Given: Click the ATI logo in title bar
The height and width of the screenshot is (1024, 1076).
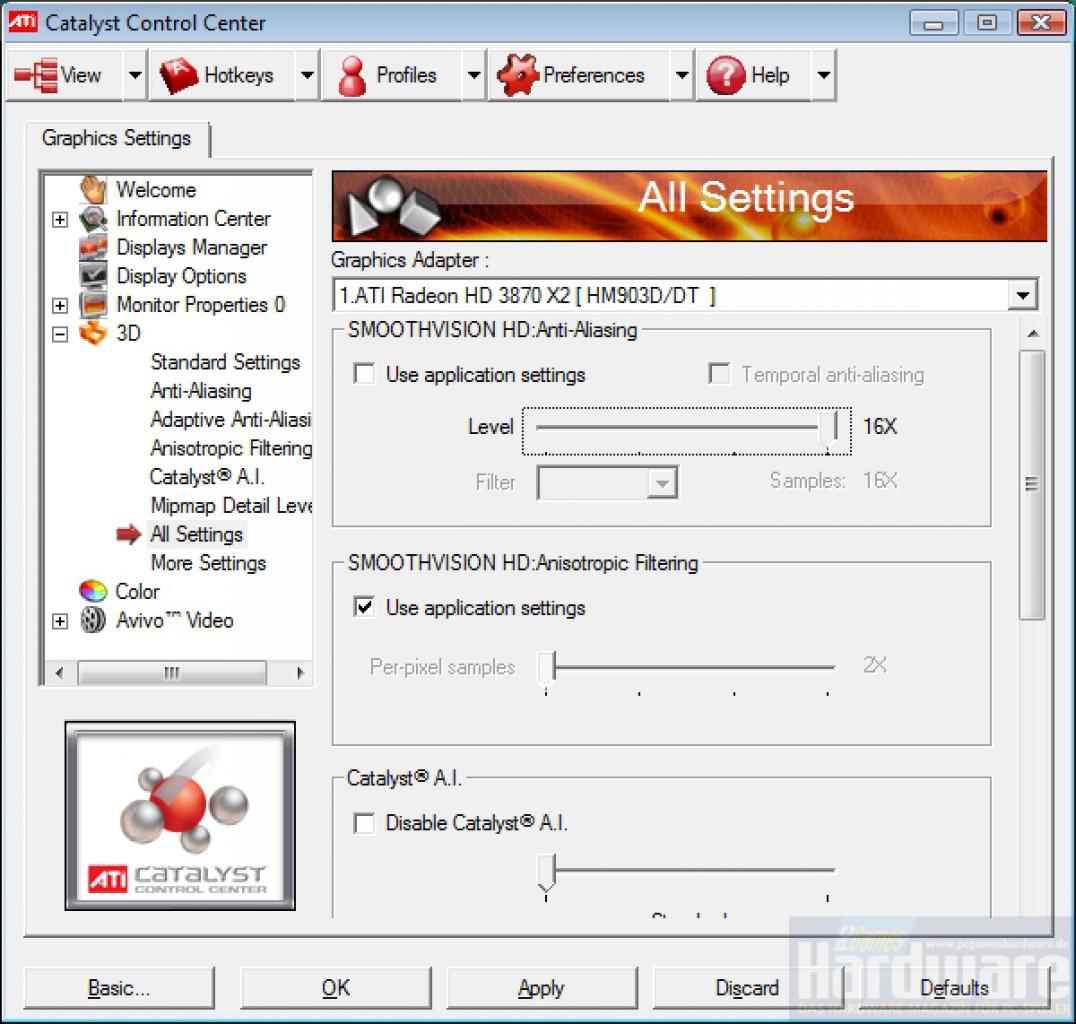Looking at the screenshot, I should (22, 22).
